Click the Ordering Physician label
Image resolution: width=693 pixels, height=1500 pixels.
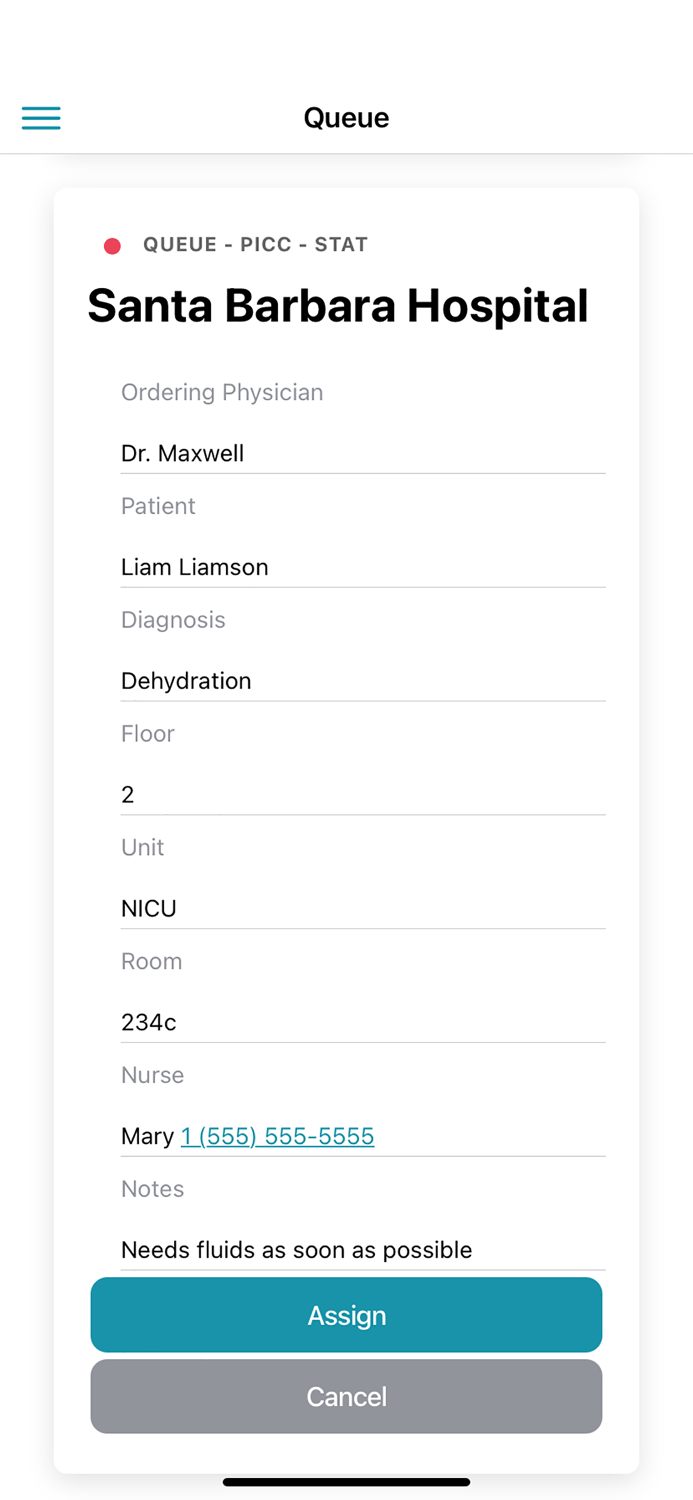(x=222, y=392)
